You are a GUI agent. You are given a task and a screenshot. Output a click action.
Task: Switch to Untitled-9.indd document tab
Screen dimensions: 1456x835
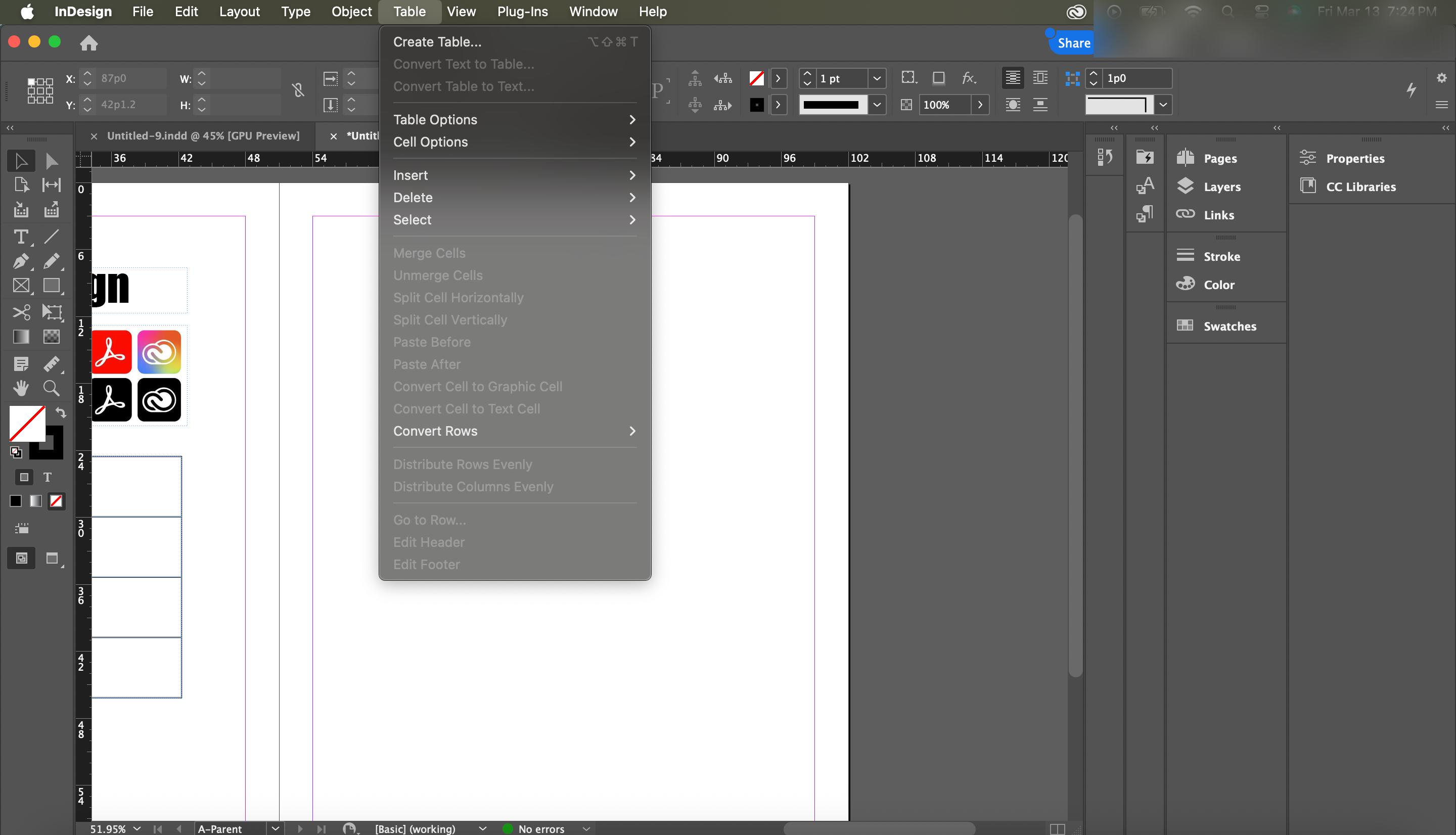[x=203, y=136]
